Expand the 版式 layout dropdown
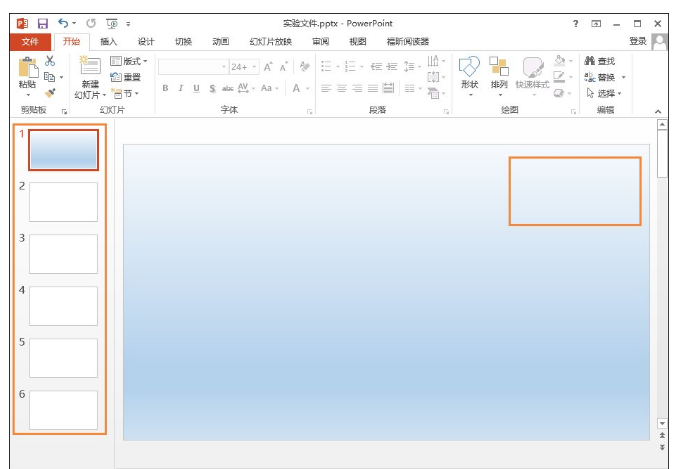Screen dimensions: 678x469 click(128, 61)
